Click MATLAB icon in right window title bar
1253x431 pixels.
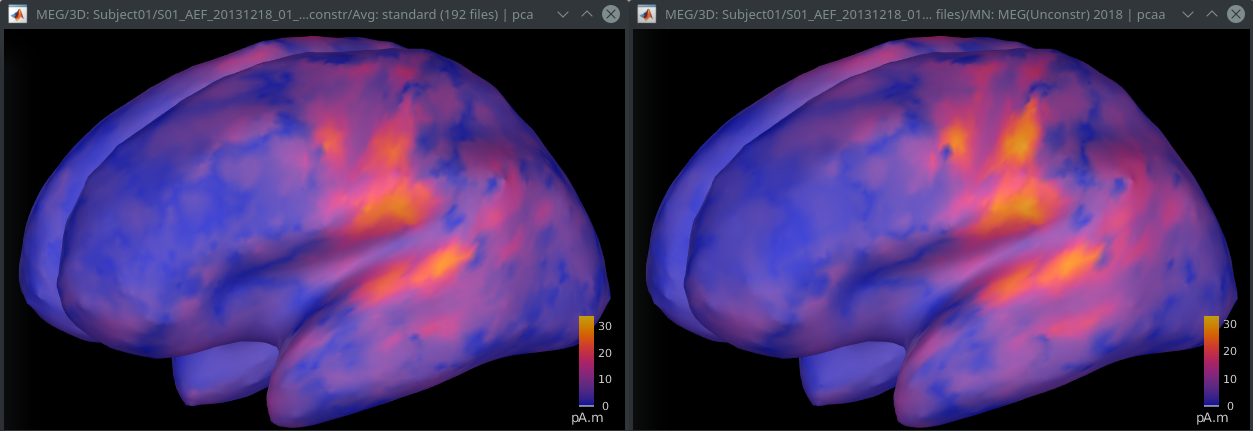click(645, 14)
